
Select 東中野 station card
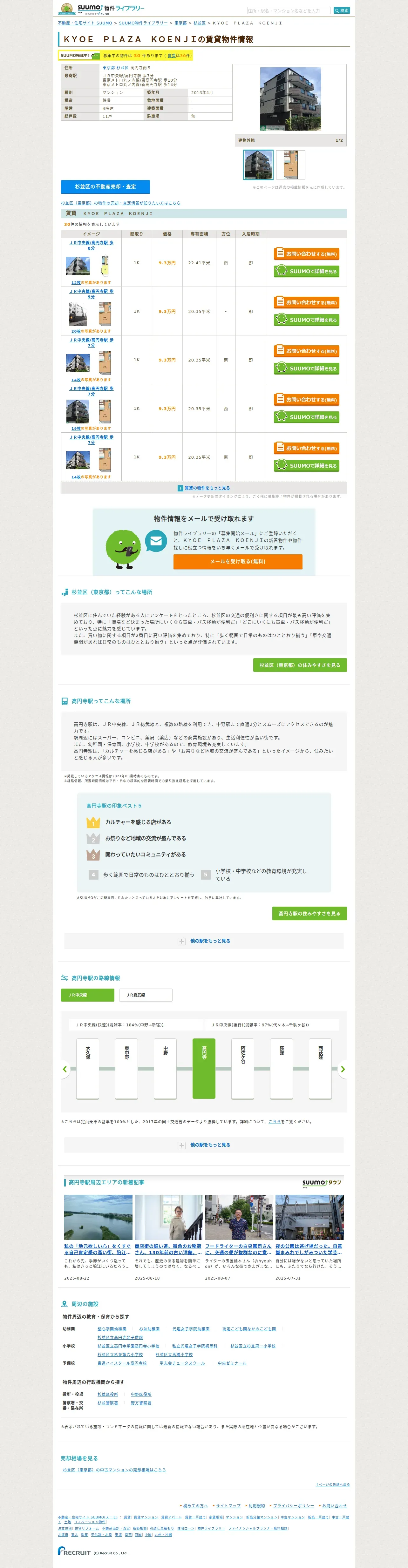[127, 1068]
